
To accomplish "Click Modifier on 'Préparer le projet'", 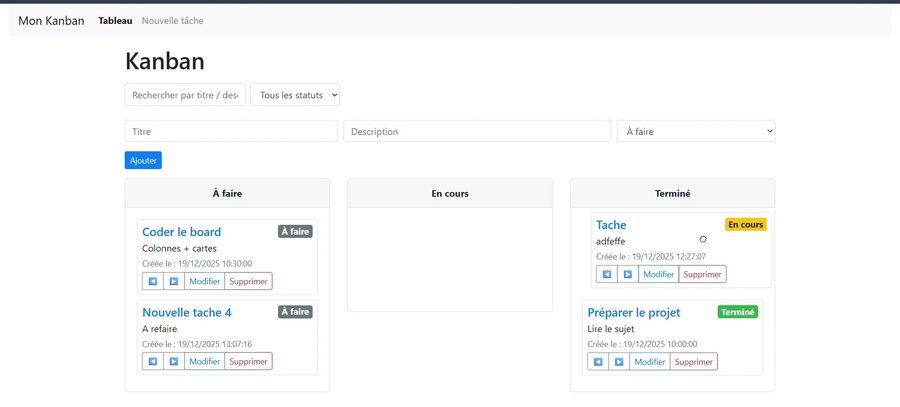I will pyautogui.click(x=650, y=362).
